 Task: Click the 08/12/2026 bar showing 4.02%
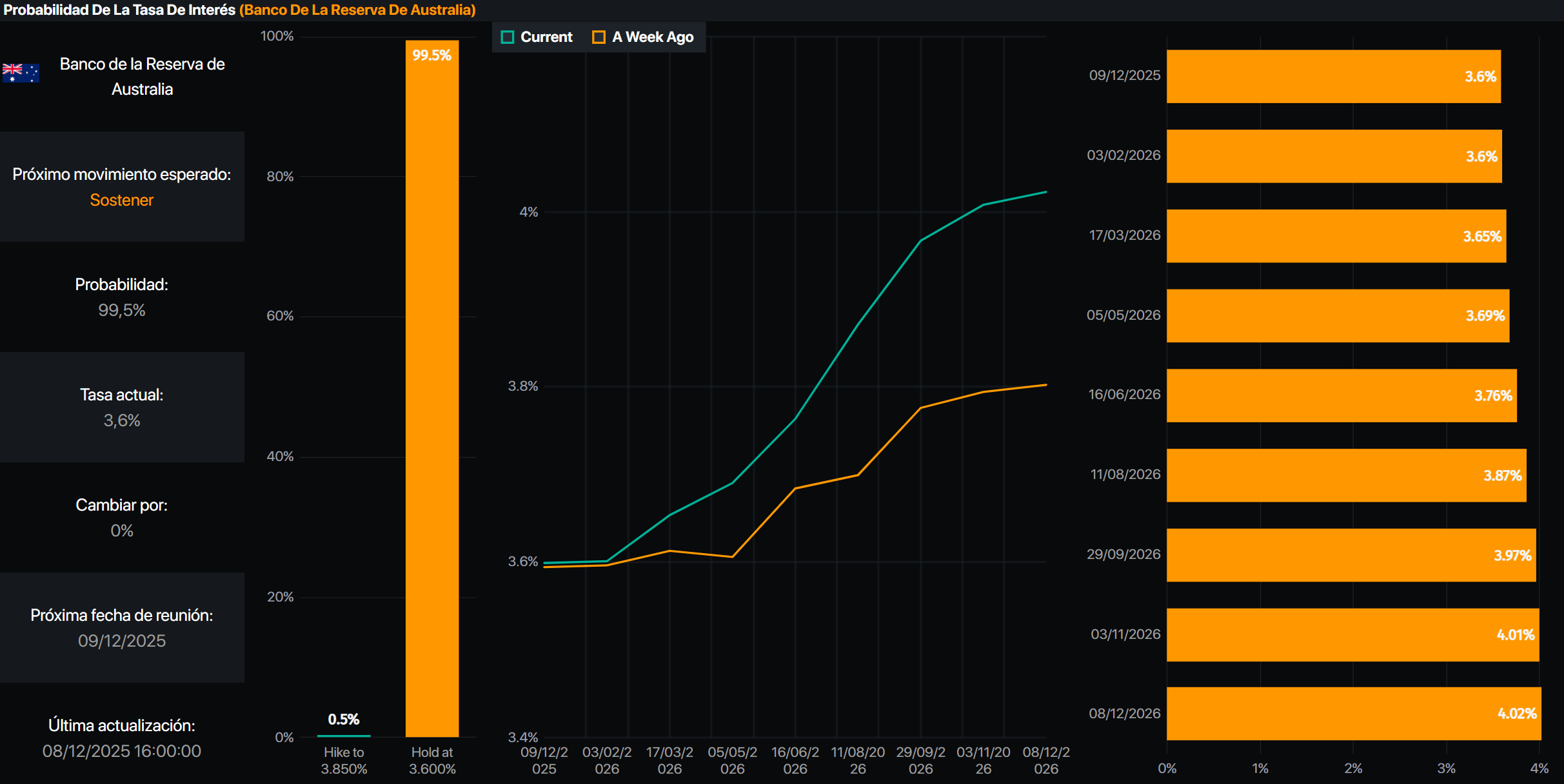click(x=1353, y=714)
